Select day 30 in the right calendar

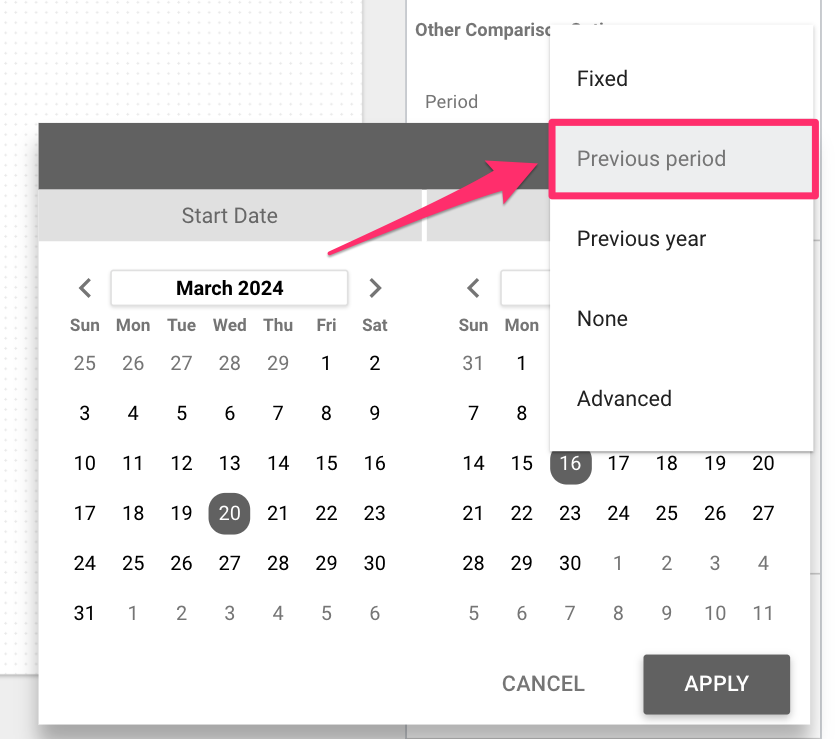click(570, 563)
